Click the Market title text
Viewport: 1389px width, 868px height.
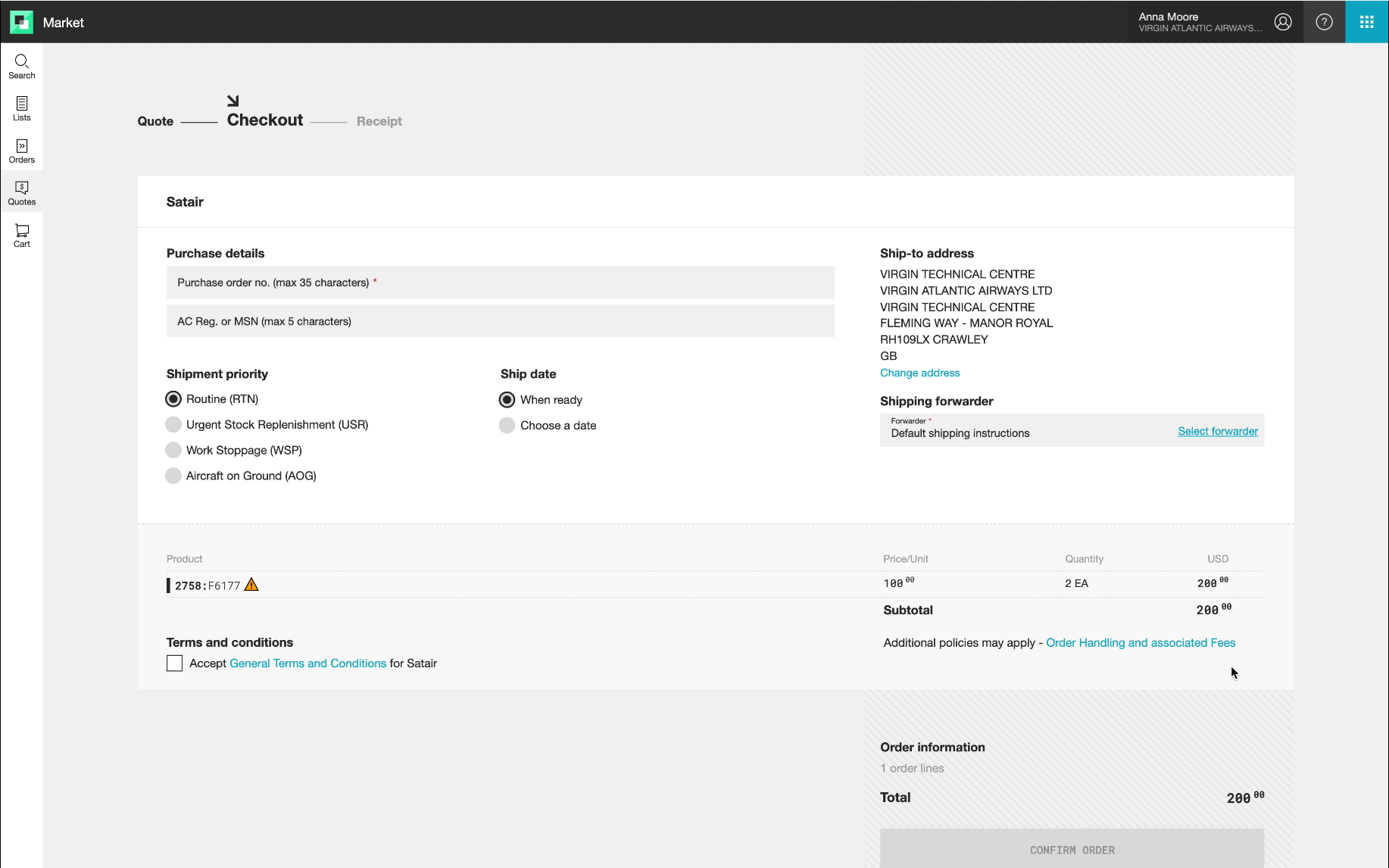point(64,23)
